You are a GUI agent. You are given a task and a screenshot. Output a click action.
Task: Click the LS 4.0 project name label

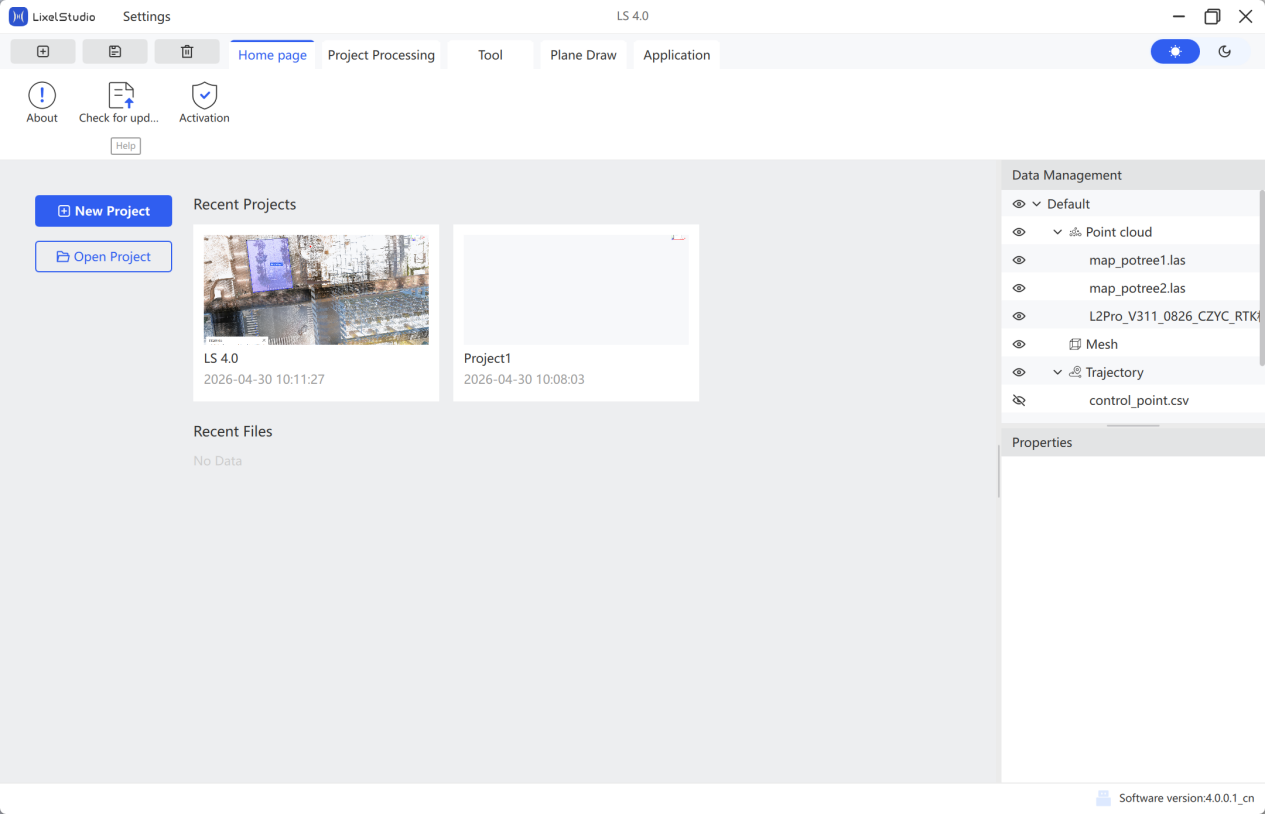(221, 358)
